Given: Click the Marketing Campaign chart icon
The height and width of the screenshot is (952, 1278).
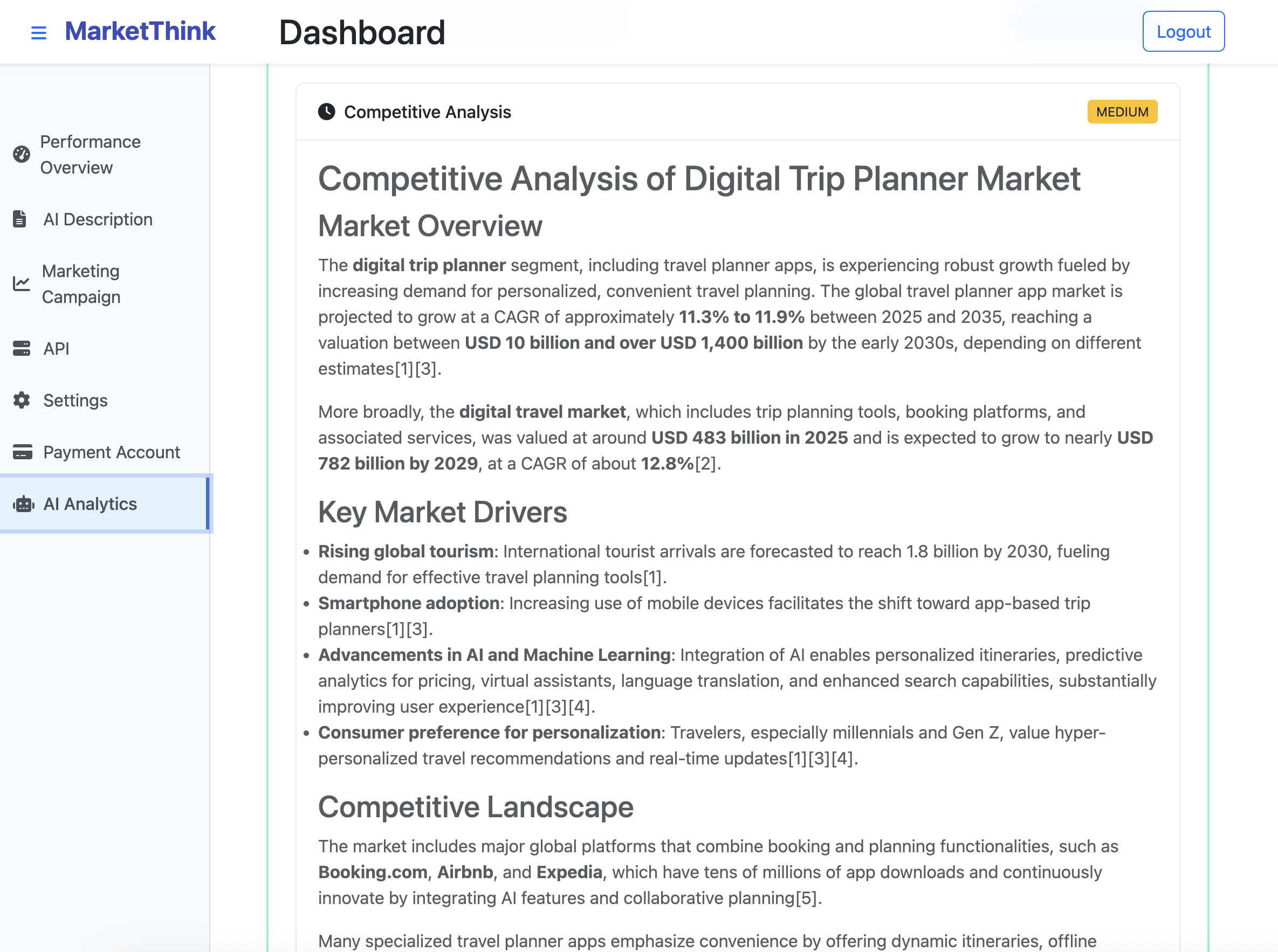Looking at the screenshot, I should tap(22, 284).
